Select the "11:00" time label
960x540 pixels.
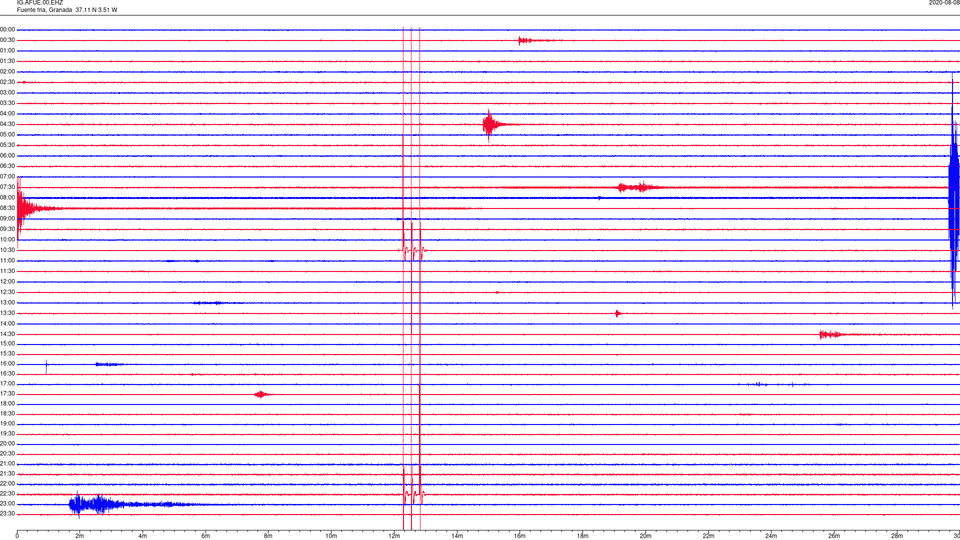tap(7, 261)
